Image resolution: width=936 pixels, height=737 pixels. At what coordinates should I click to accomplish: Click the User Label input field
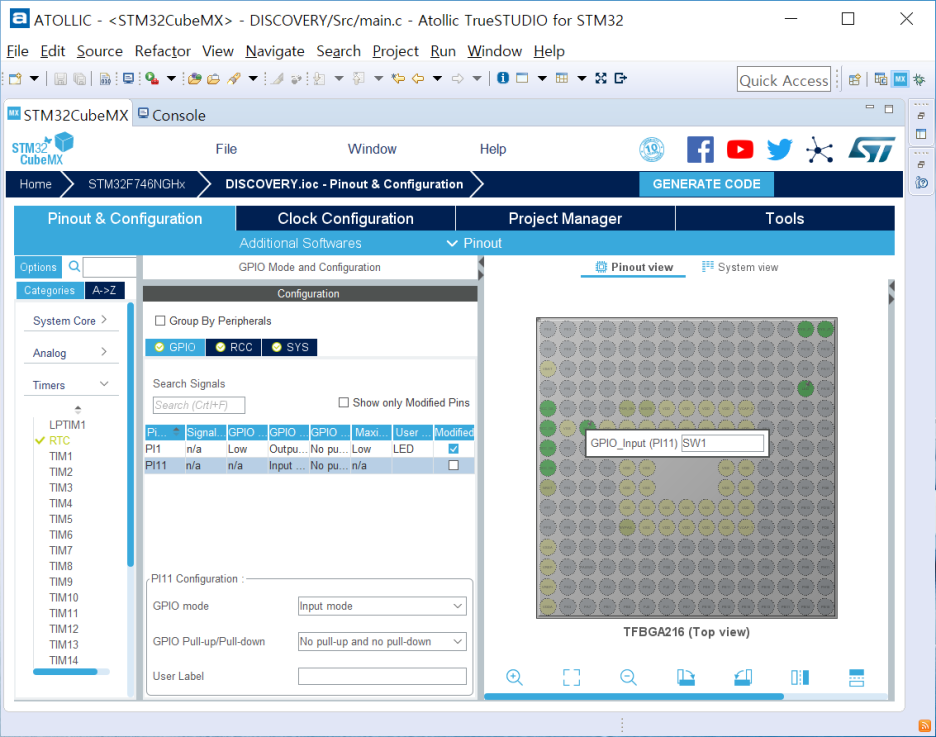(382, 676)
